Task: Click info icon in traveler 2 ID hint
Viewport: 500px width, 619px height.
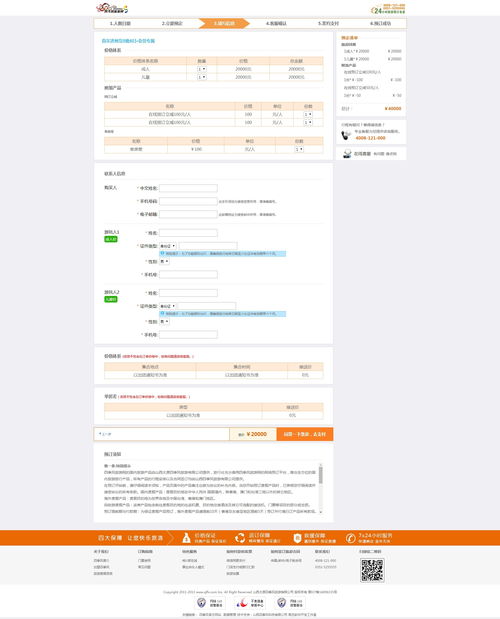Action: (x=162, y=313)
